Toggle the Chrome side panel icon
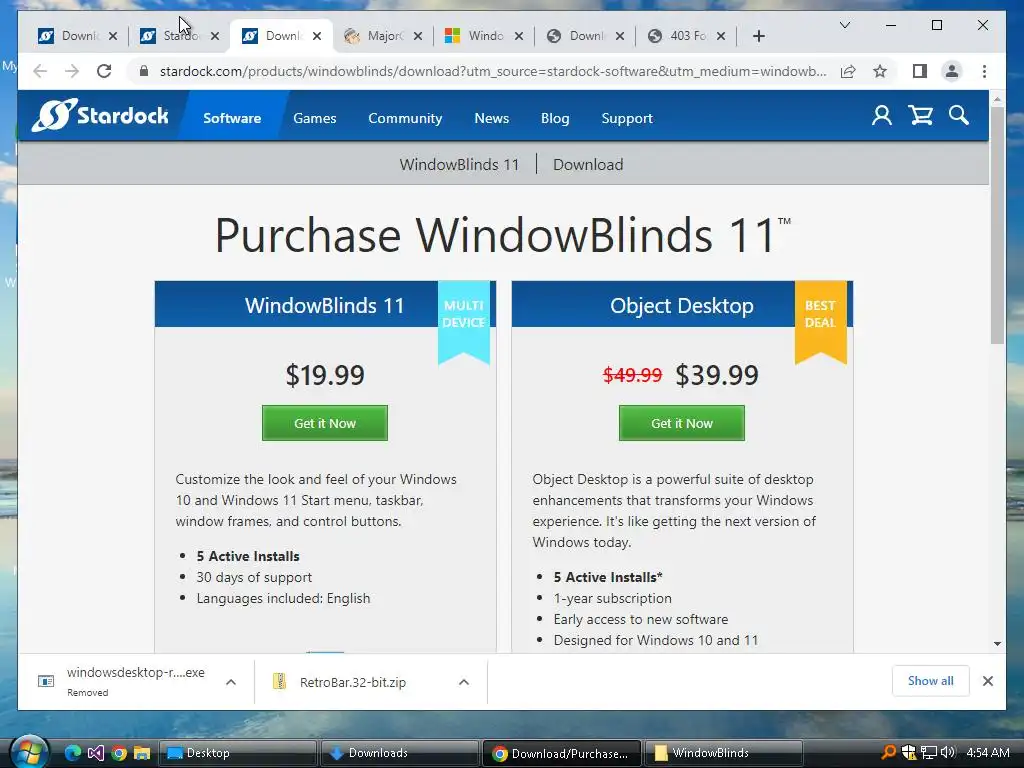The image size is (1024, 768). (920, 71)
